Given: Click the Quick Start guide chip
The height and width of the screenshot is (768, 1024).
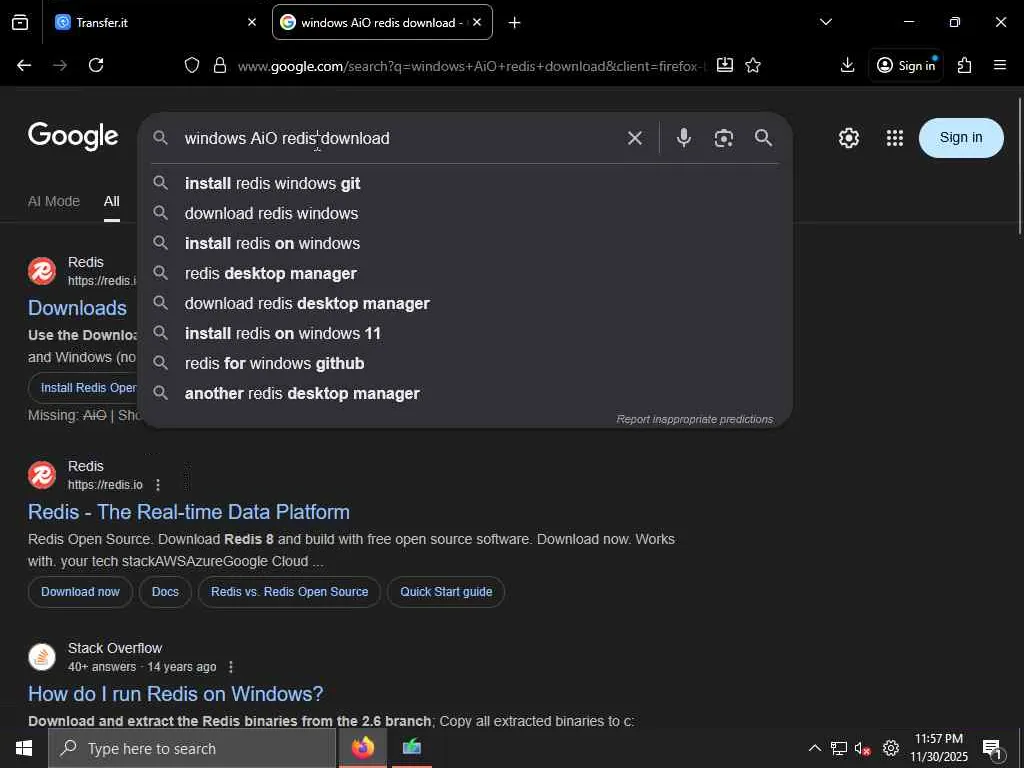Looking at the screenshot, I should (446, 592).
